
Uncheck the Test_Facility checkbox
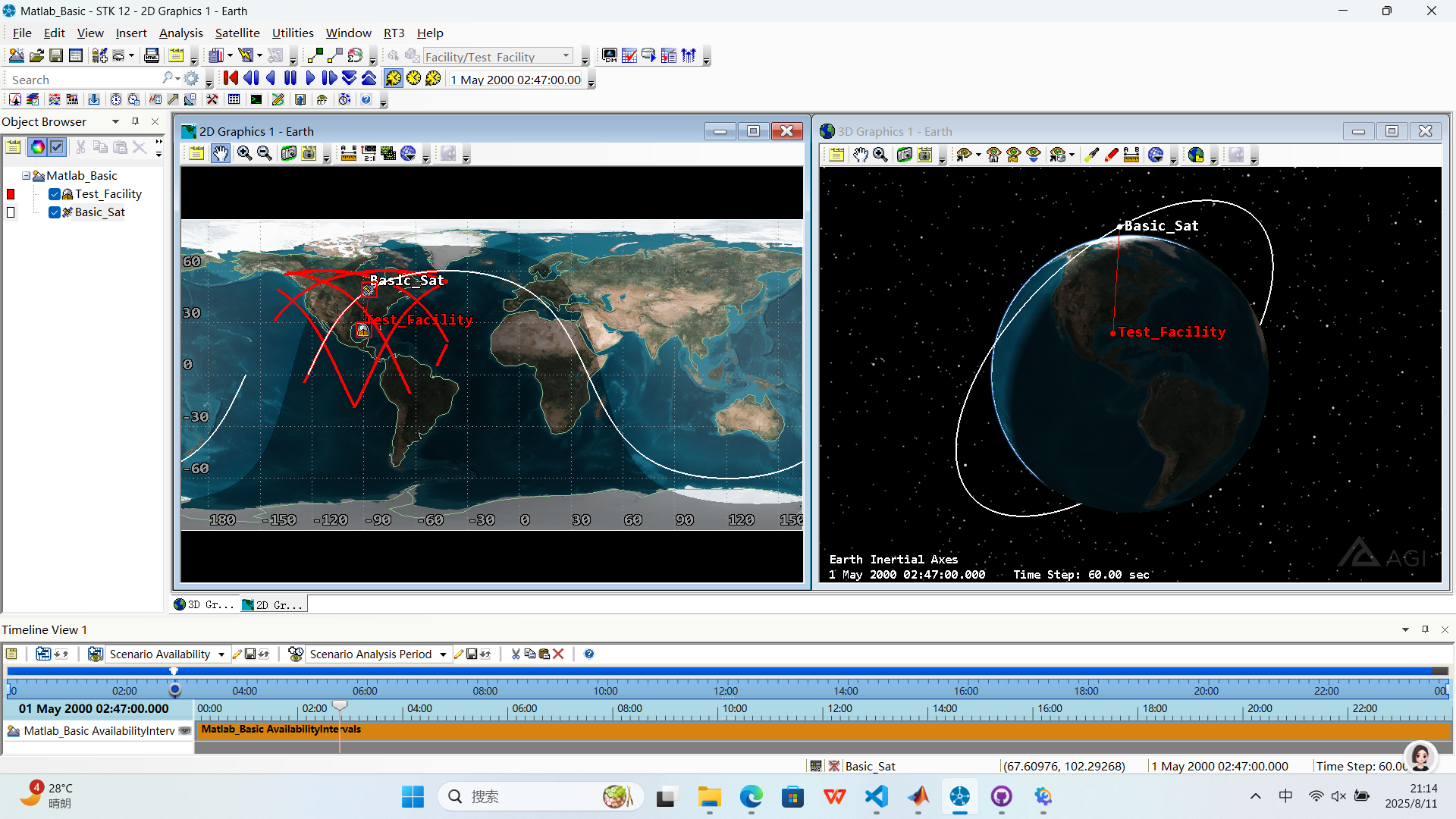point(55,194)
